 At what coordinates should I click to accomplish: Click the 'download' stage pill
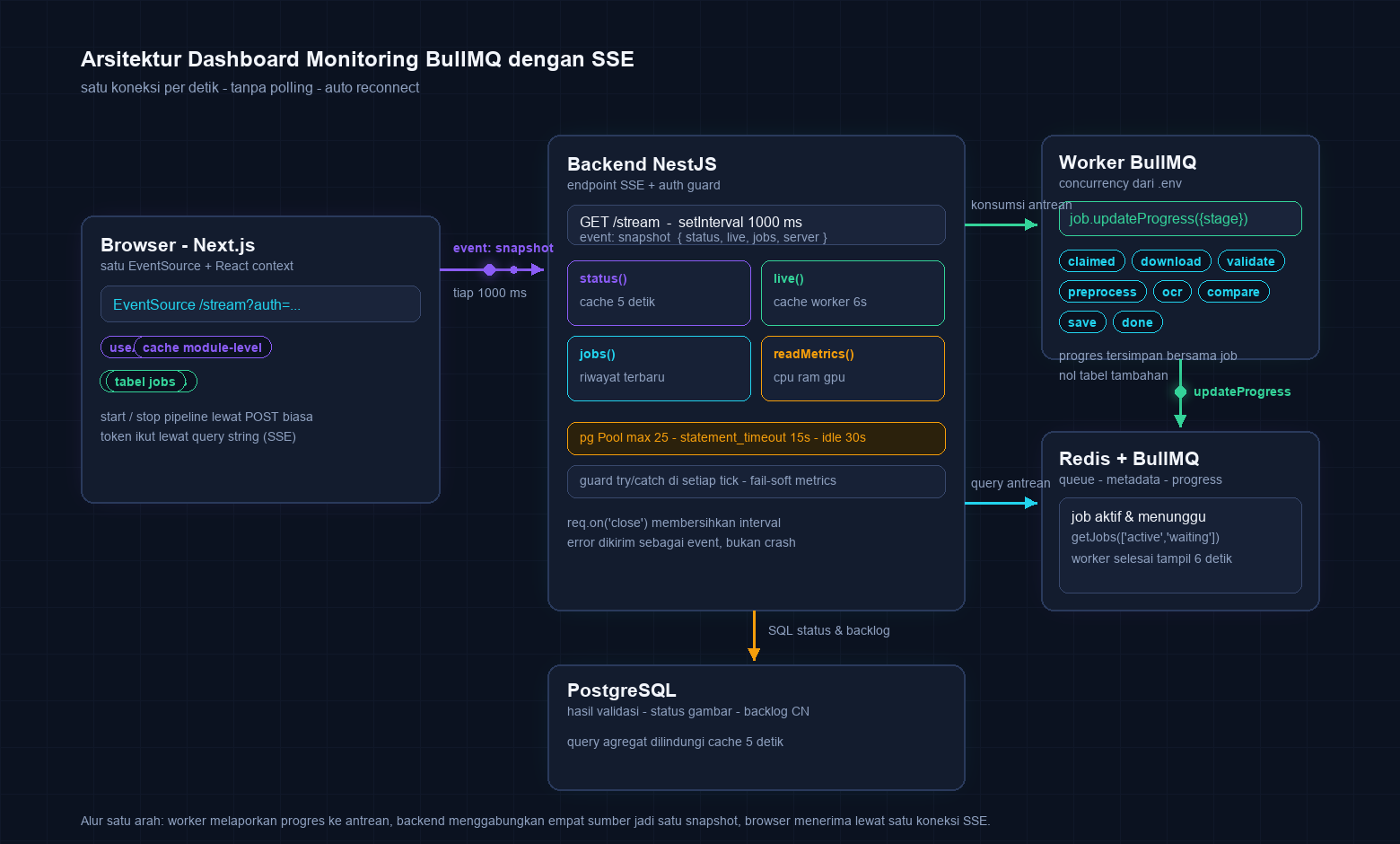[1171, 261]
